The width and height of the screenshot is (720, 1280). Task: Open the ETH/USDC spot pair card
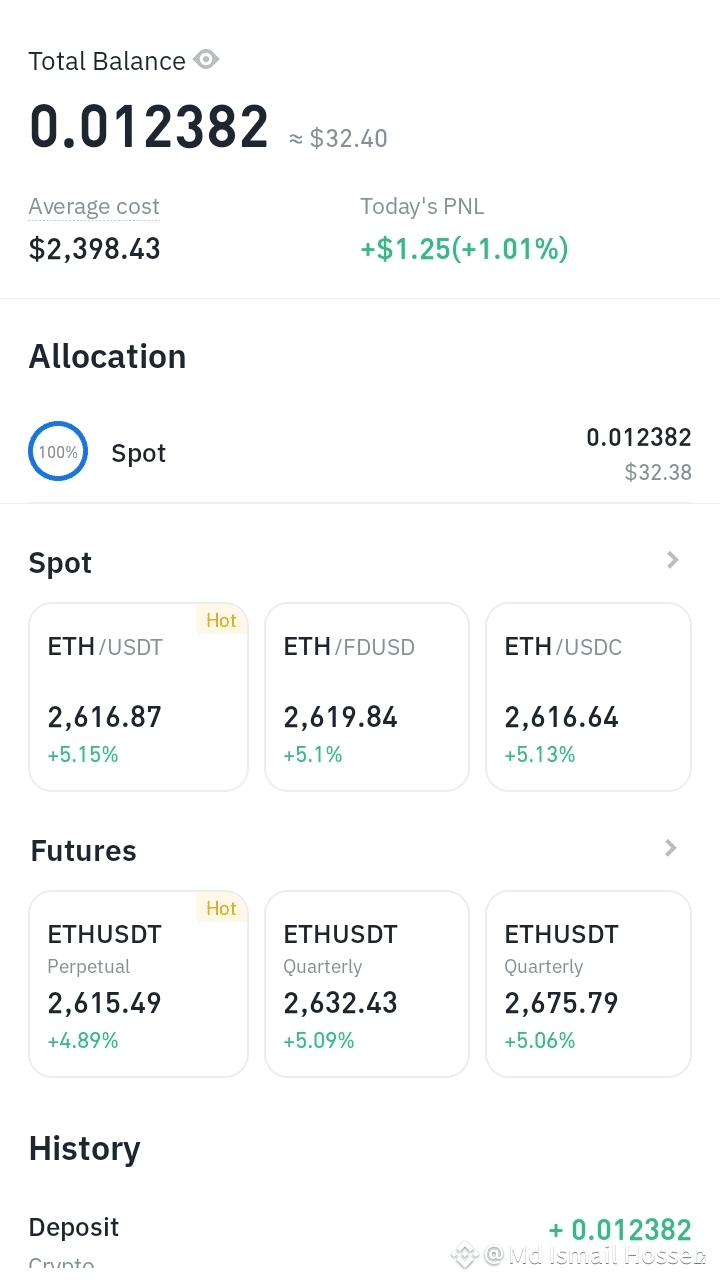tap(588, 697)
